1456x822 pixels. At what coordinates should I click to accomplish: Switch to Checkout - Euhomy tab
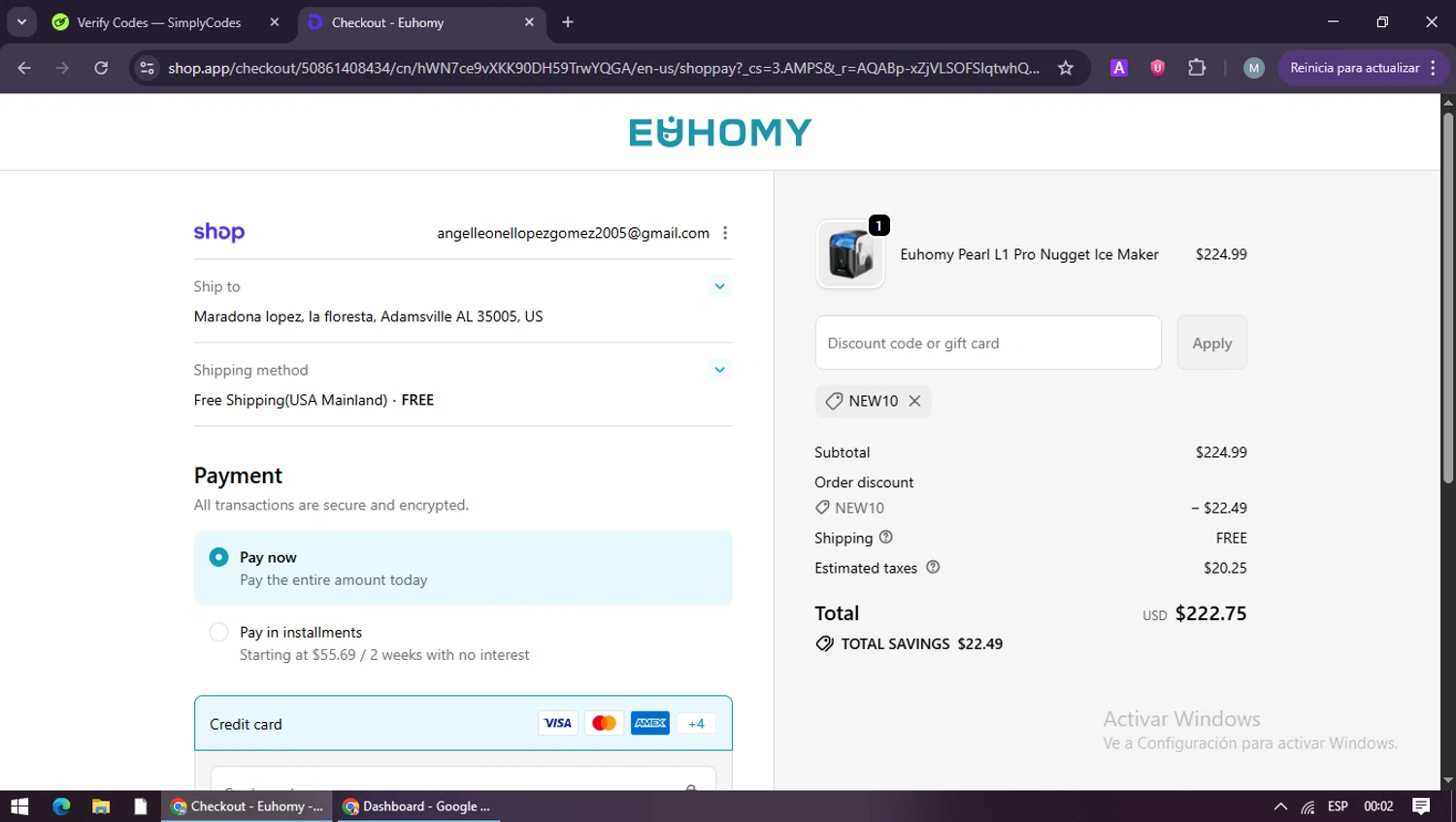pos(421,22)
